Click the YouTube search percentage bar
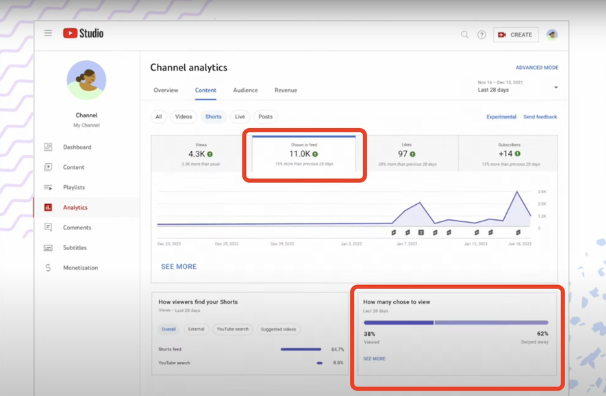 click(319, 363)
